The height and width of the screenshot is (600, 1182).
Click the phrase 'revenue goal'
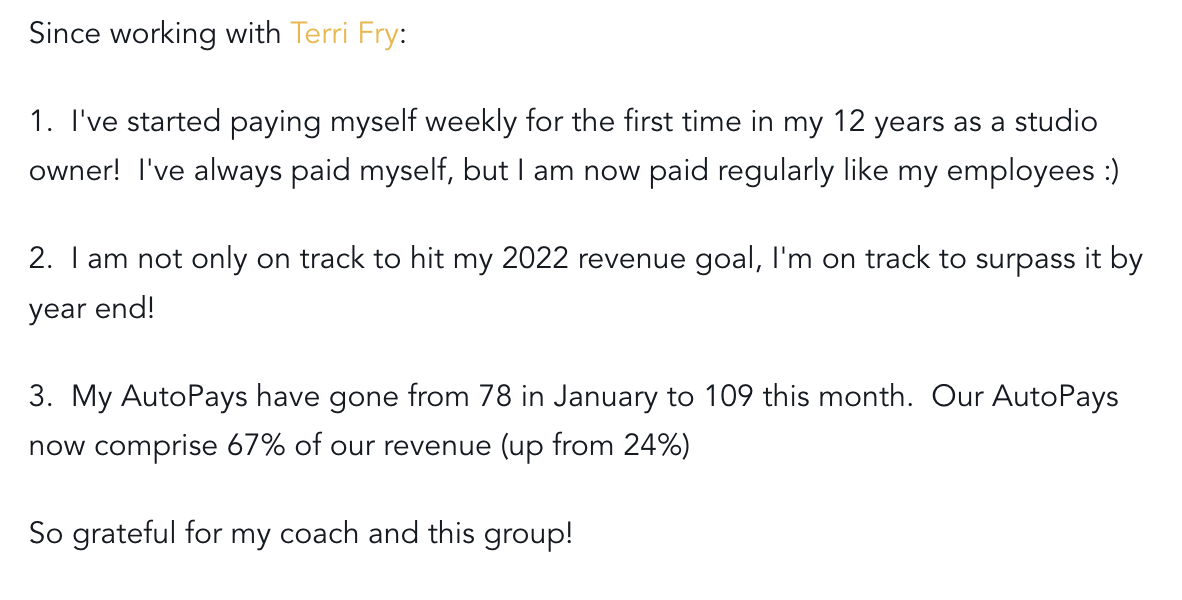666,260
